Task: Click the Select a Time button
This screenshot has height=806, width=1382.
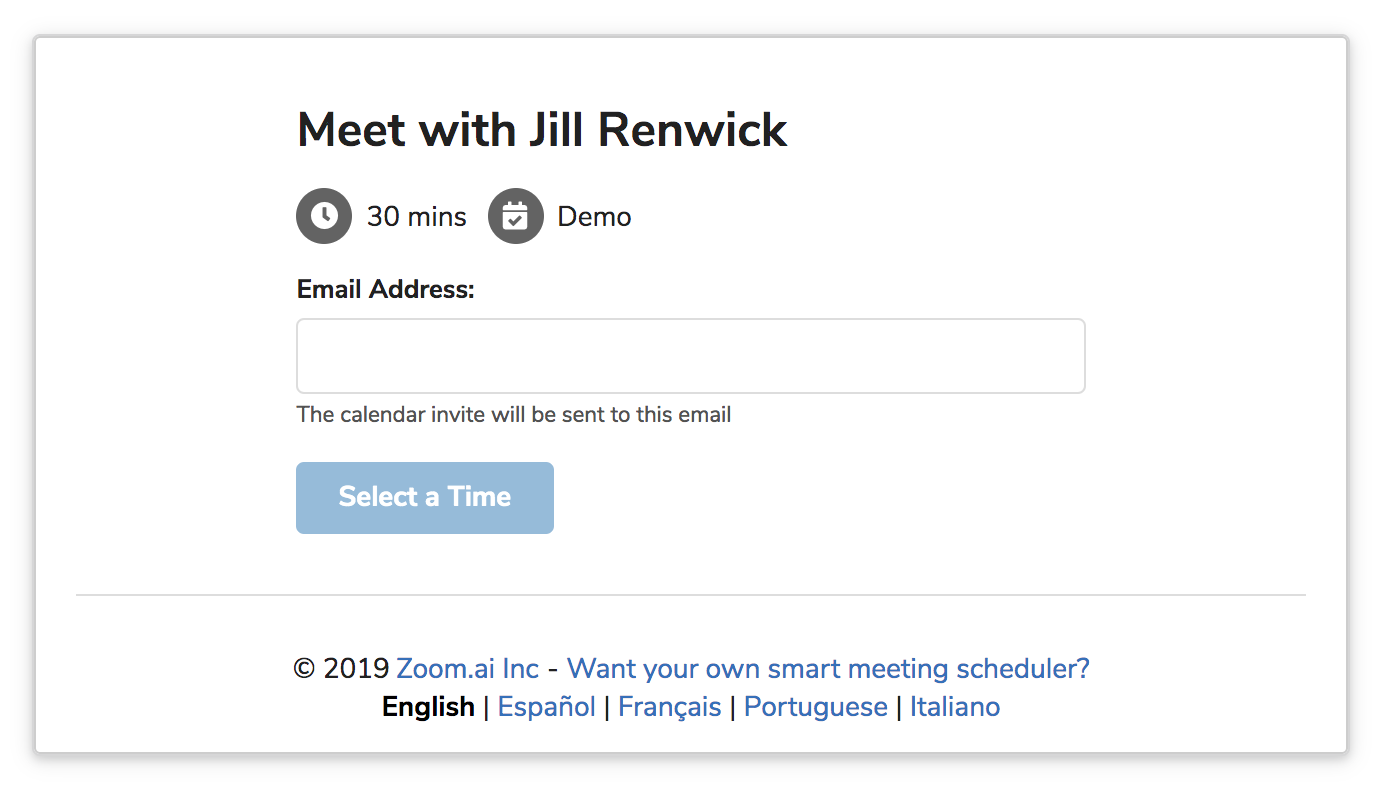Action: [425, 498]
